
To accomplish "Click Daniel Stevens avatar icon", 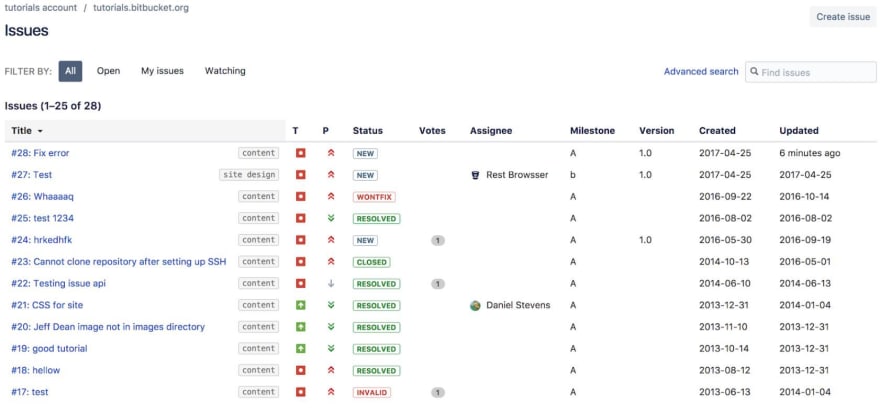I will (x=475, y=305).
